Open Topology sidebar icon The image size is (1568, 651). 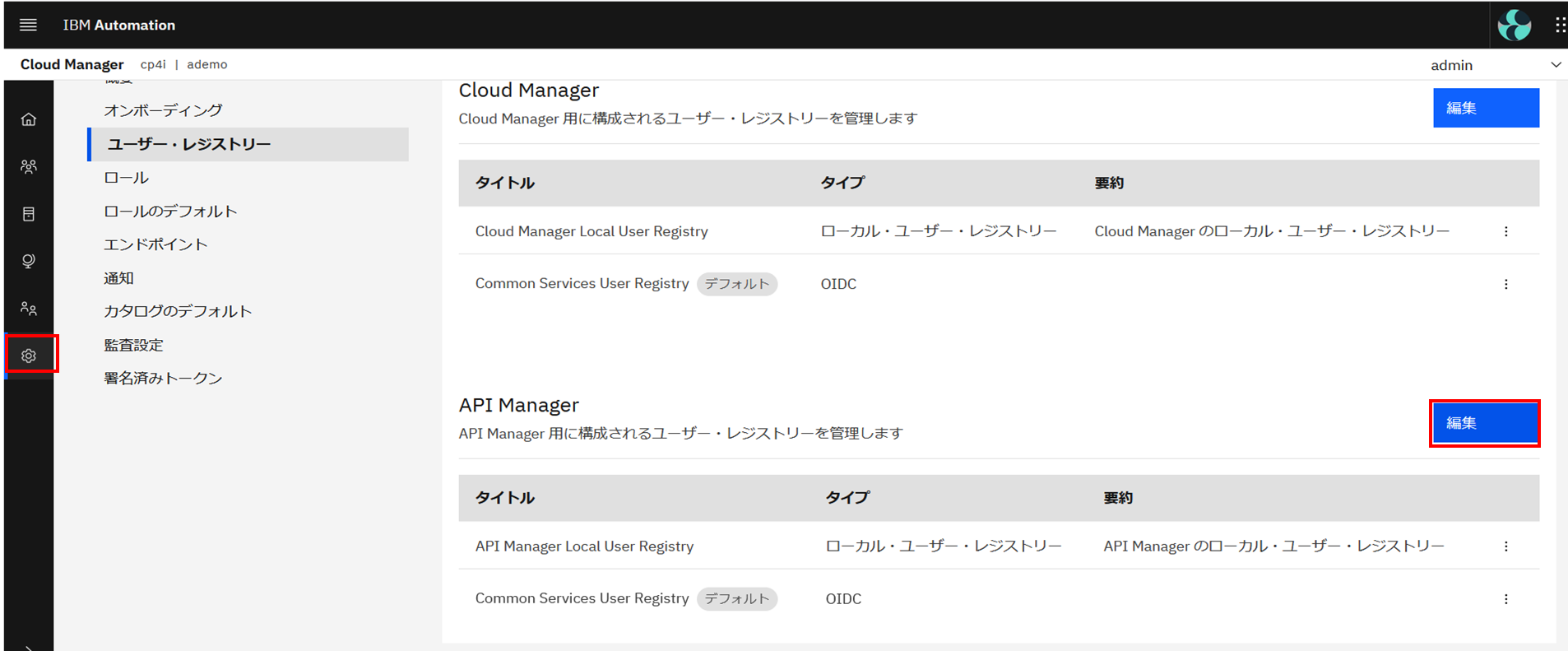[29, 261]
